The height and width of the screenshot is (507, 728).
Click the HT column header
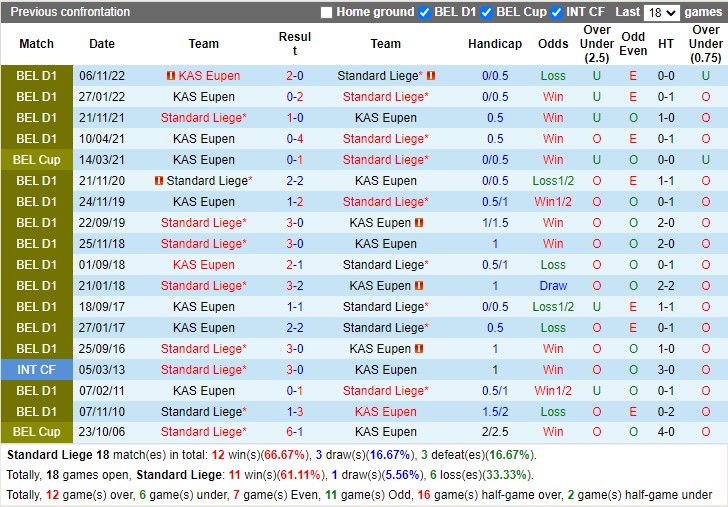pos(666,44)
